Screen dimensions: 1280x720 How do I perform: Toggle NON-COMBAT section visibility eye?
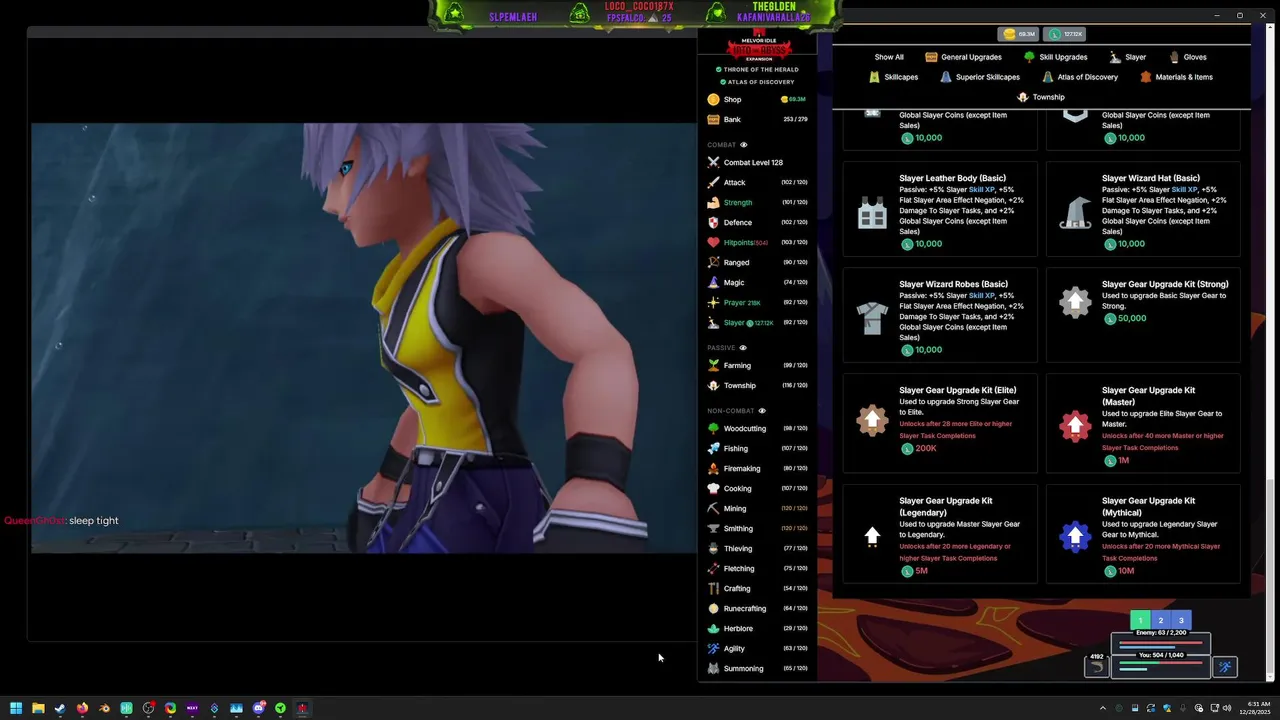click(762, 411)
